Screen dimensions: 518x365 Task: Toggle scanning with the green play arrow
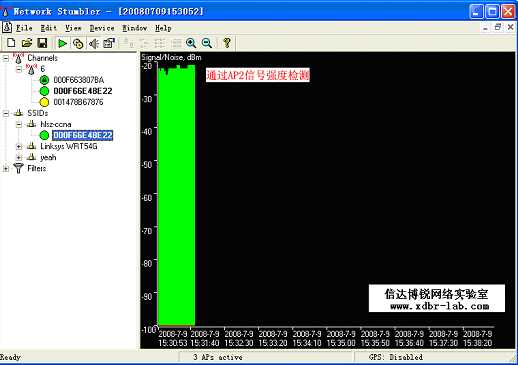coord(62,43)
